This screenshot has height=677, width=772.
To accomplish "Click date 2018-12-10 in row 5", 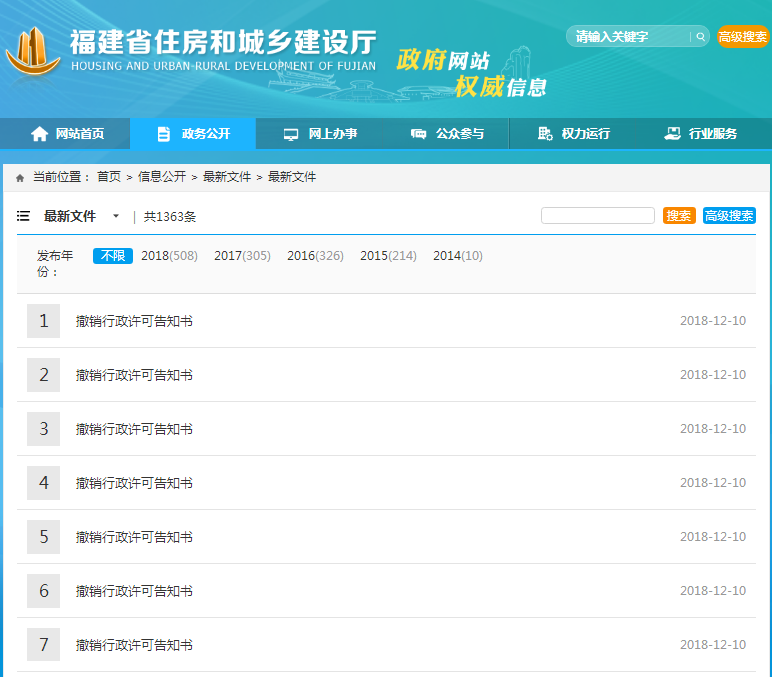I will coord(713,537).
